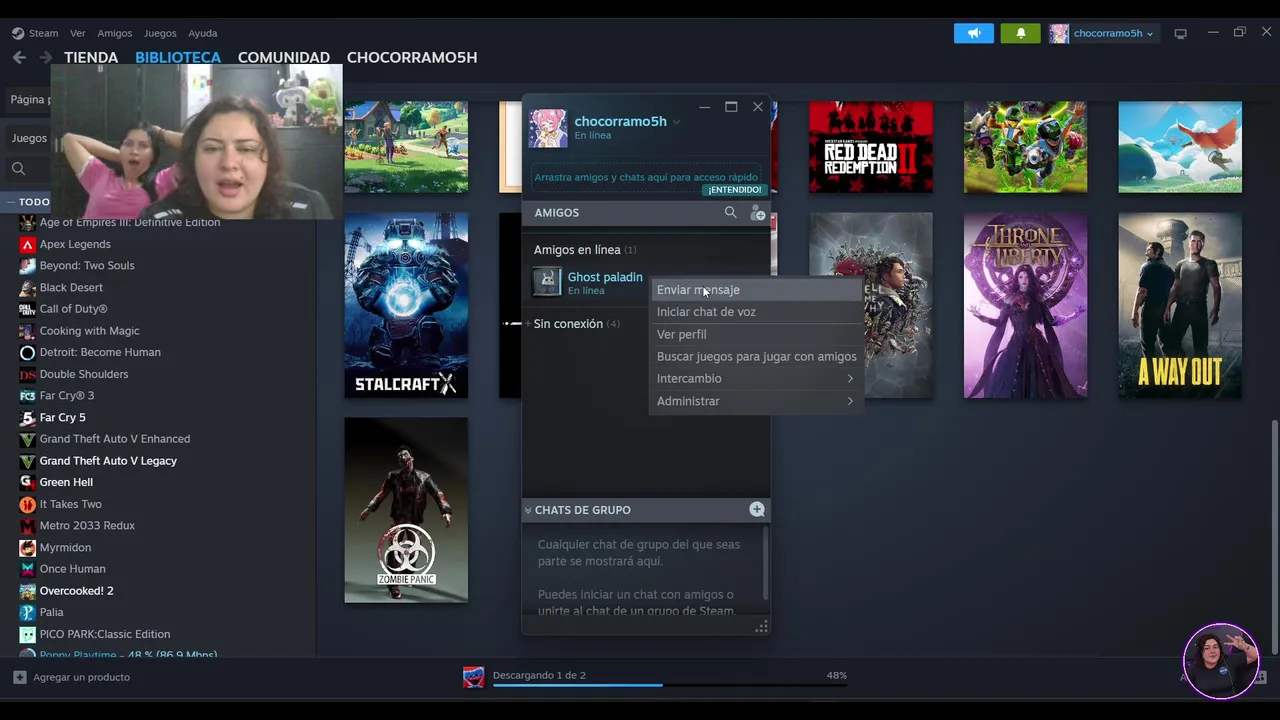Image resolution: width=1280 pixels, height=720 pixels.
Task: Open the A Way Out game cover
Action: (1180, 305)
